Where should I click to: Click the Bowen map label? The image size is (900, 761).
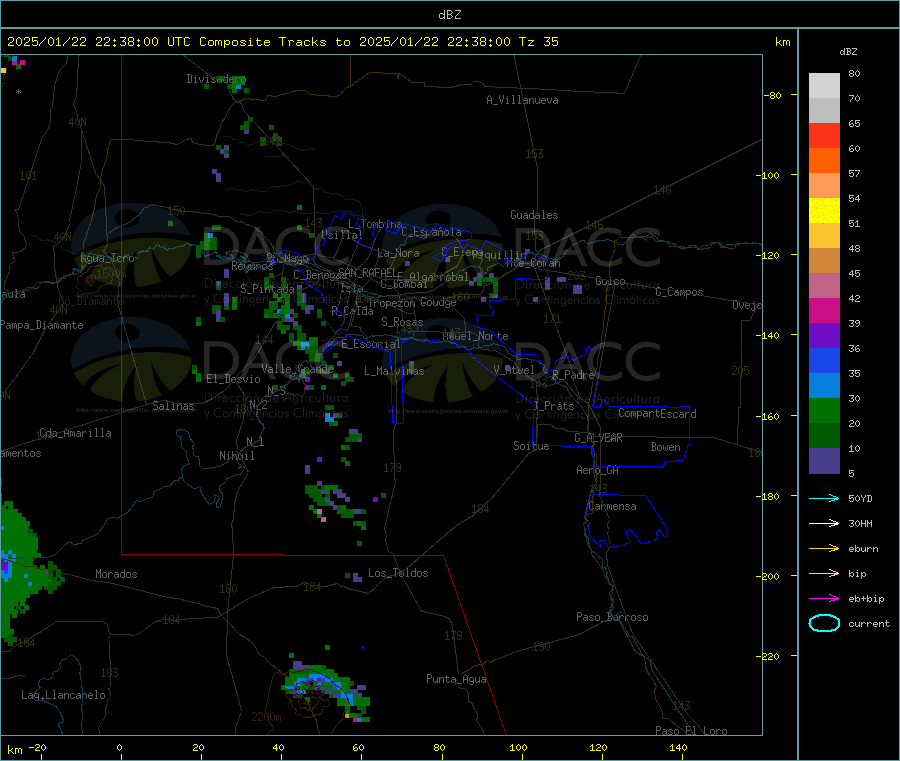[x=666, y=447]
